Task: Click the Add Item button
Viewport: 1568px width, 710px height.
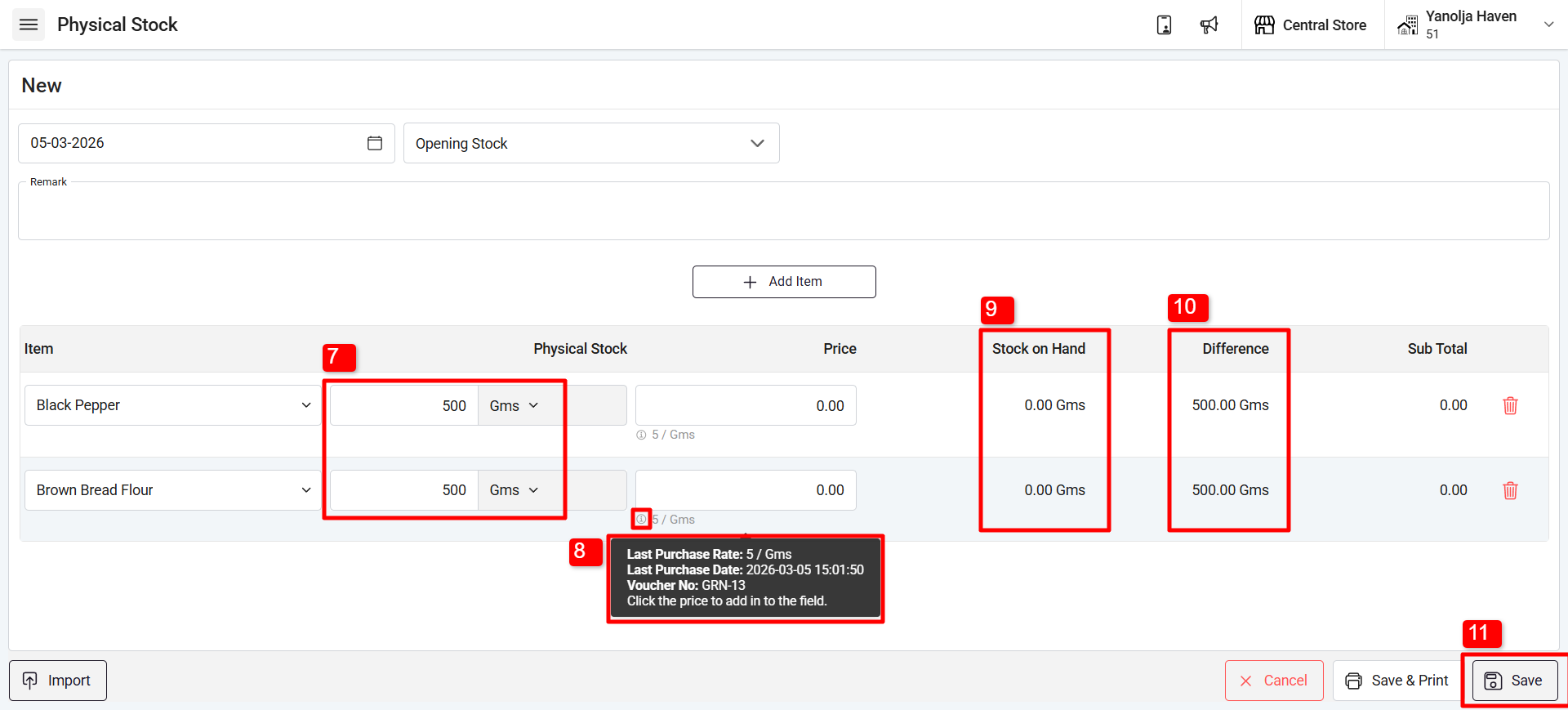Action: [784, 282]
